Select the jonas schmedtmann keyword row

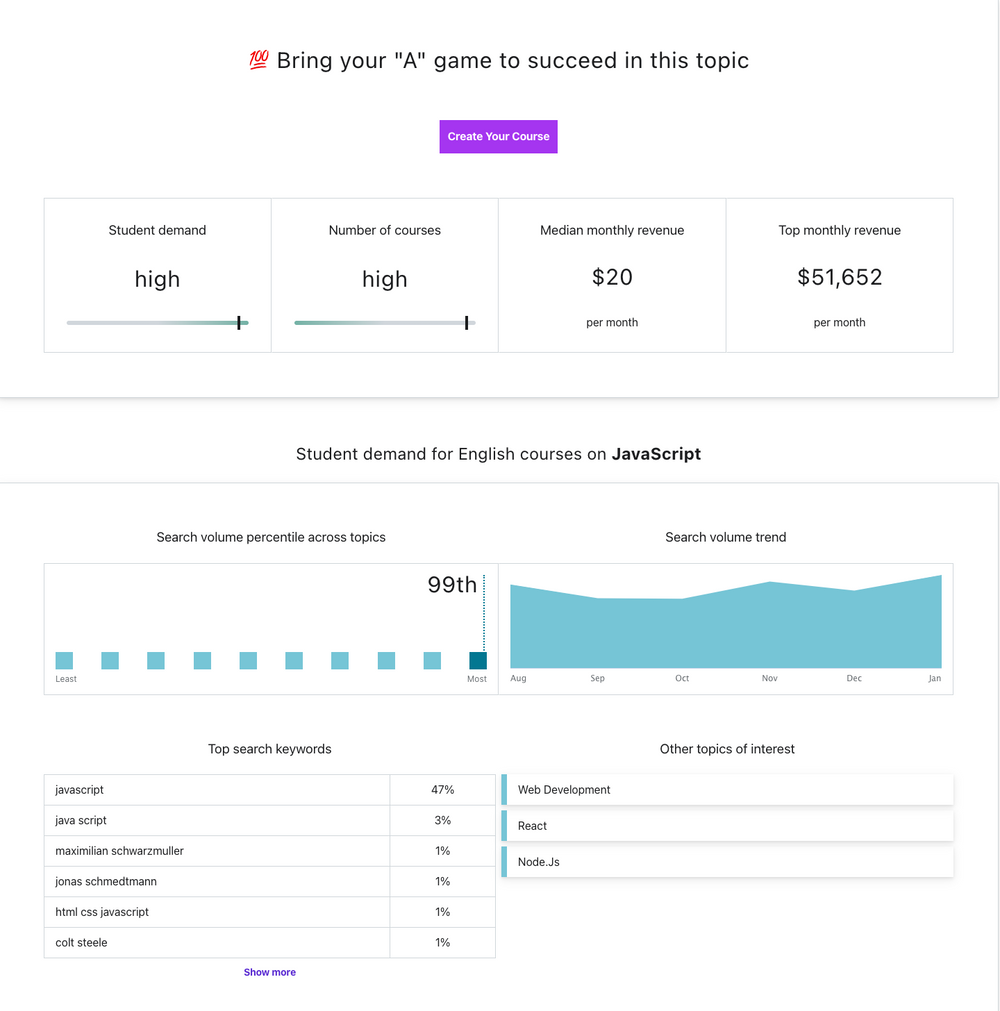coord(216,881)
